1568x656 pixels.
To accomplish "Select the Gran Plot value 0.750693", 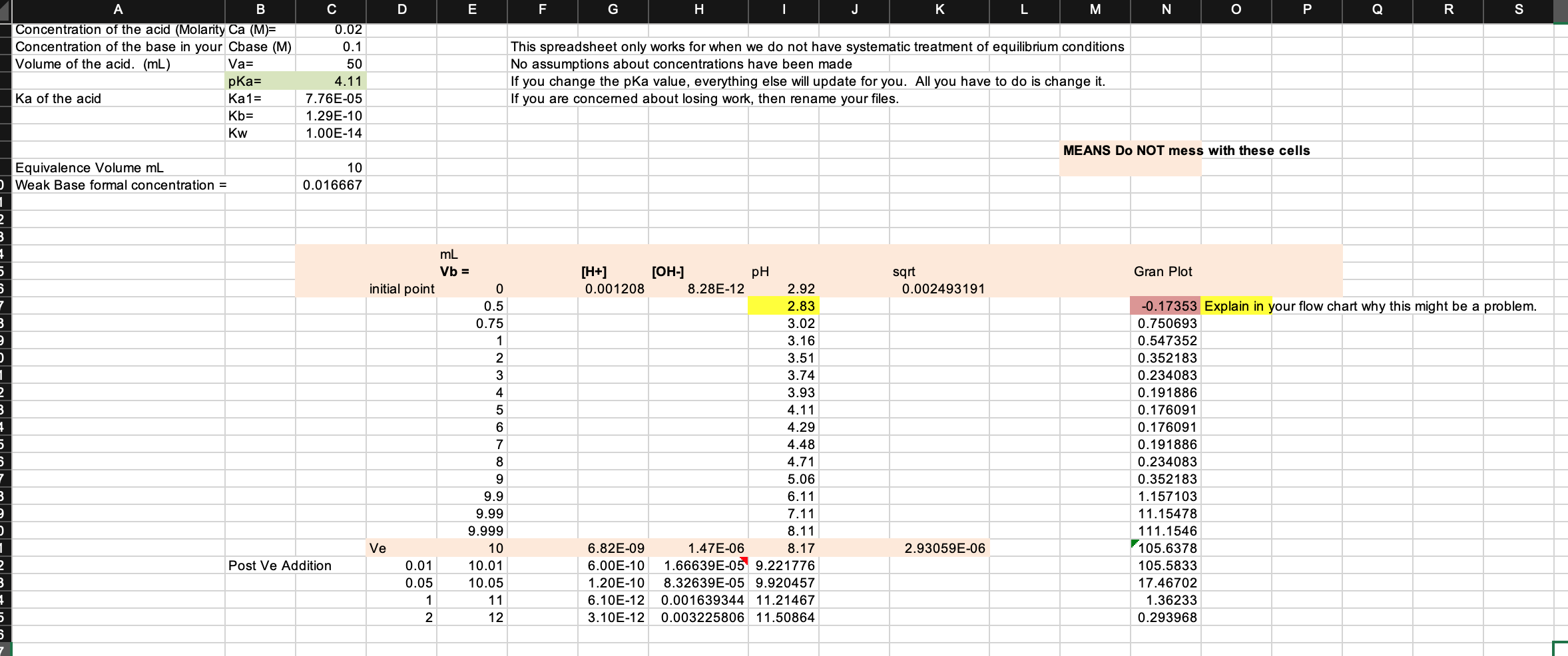I will 1166,323.
